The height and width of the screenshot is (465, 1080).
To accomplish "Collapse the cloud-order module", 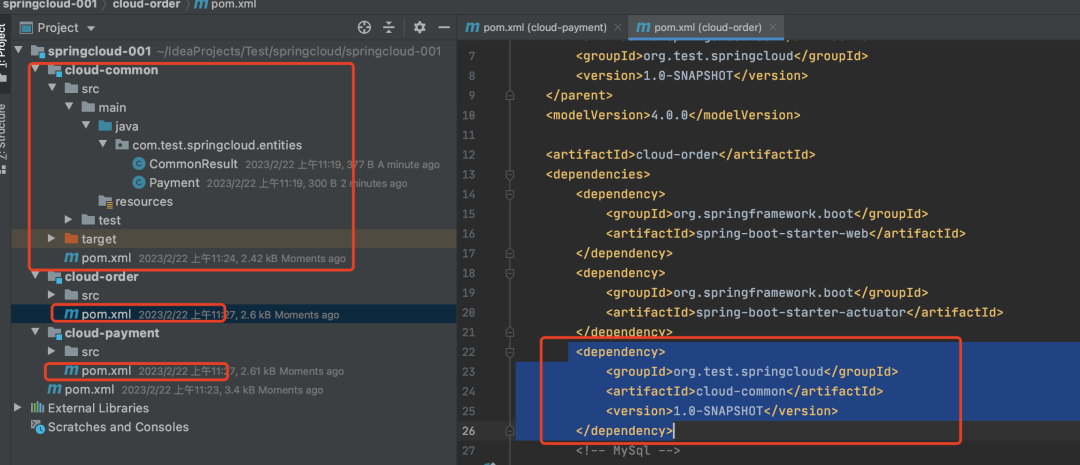I will click(36, 276).
